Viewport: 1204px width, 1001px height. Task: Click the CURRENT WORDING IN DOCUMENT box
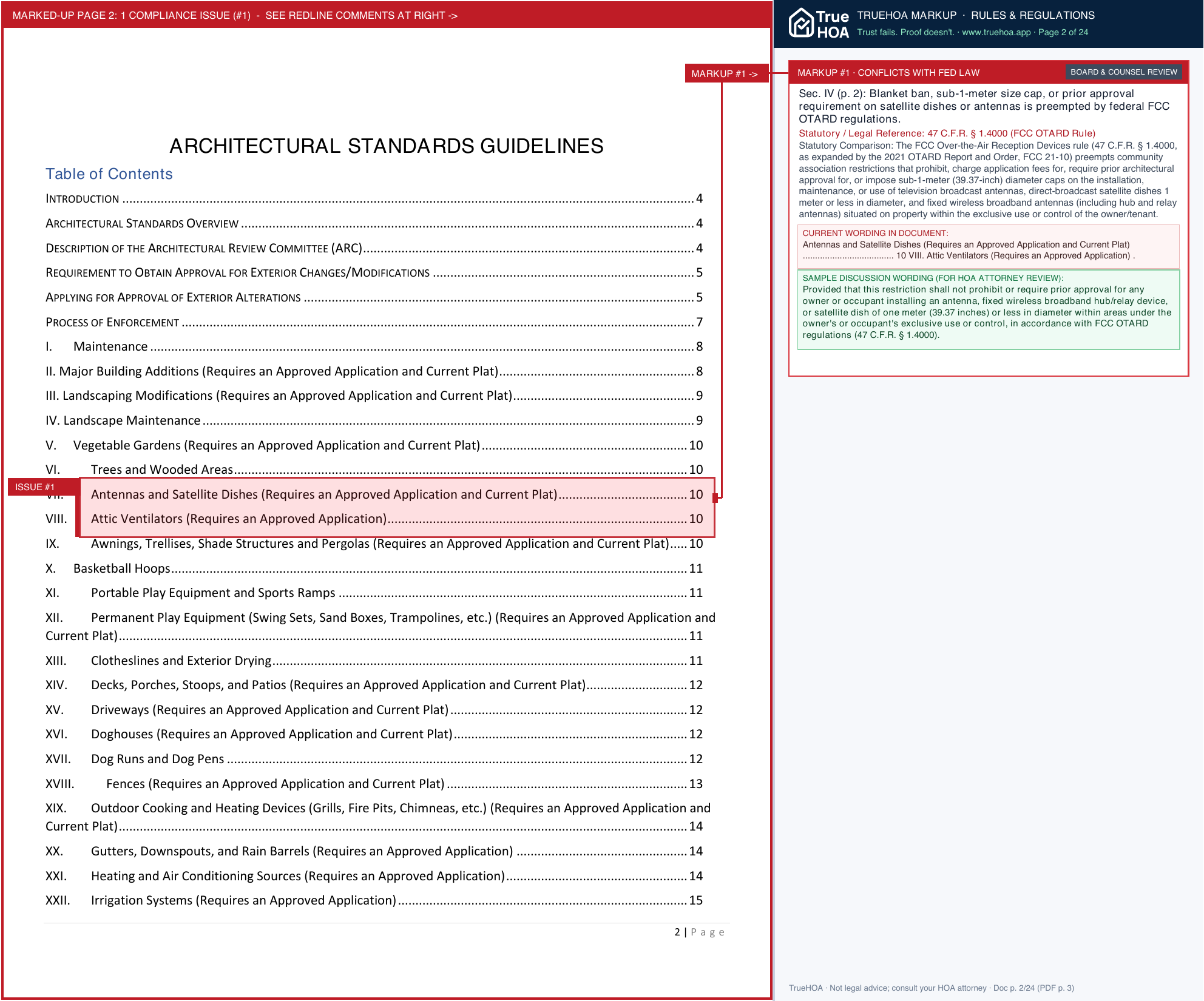click(x=988, y=246)
